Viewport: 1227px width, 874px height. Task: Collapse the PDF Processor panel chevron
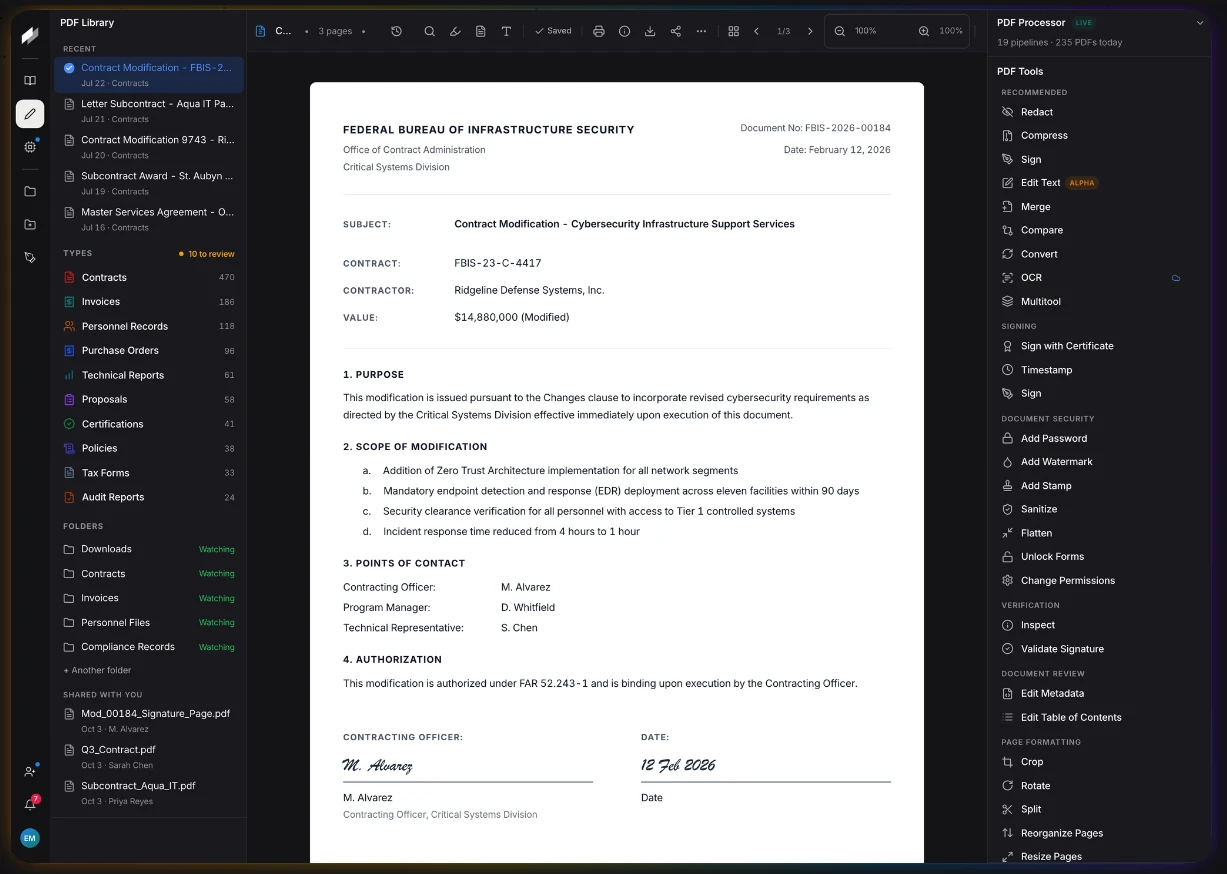tap(1200, 22)
